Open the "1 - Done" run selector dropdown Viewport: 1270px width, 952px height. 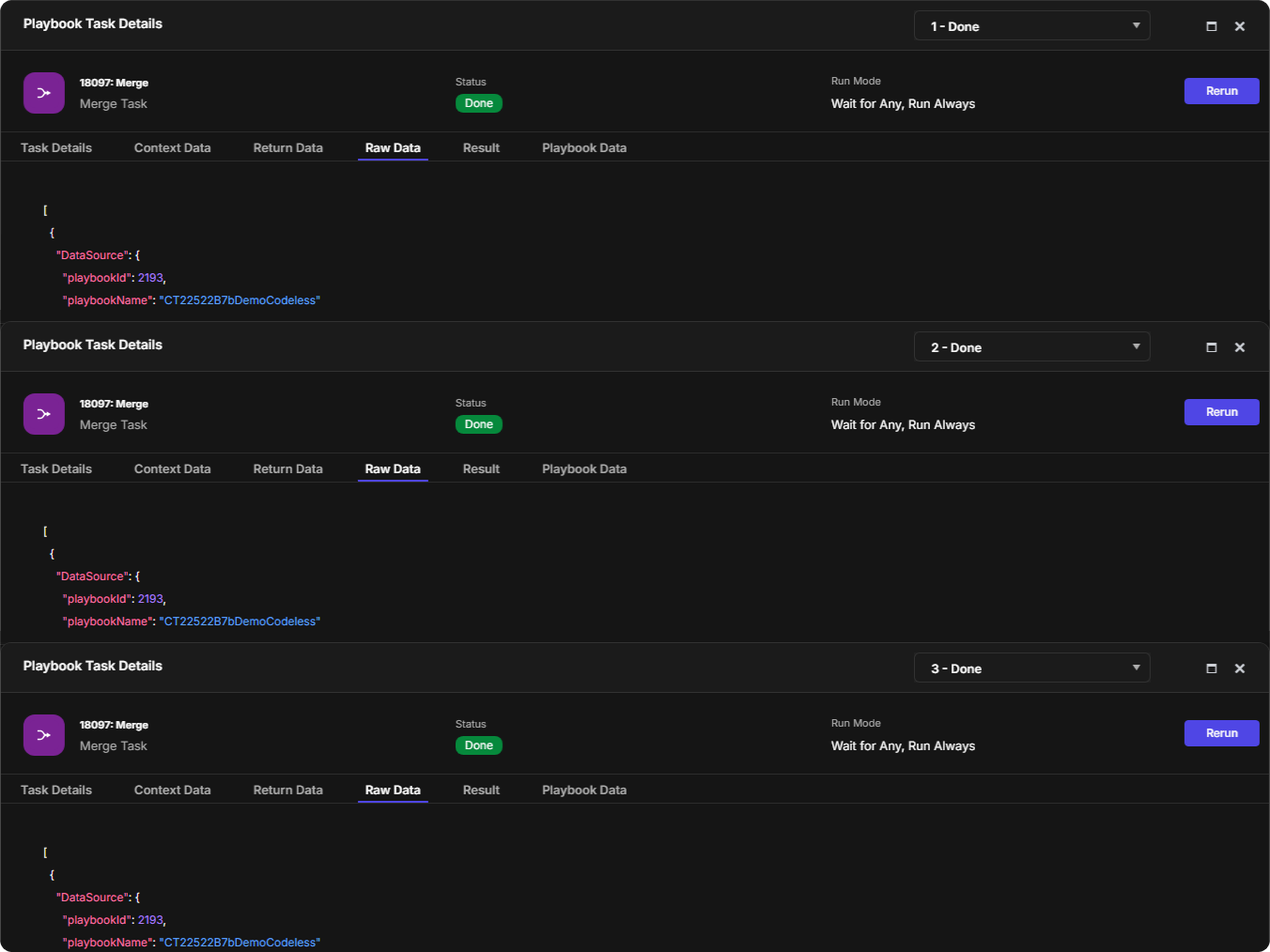tap(1032, 26)
